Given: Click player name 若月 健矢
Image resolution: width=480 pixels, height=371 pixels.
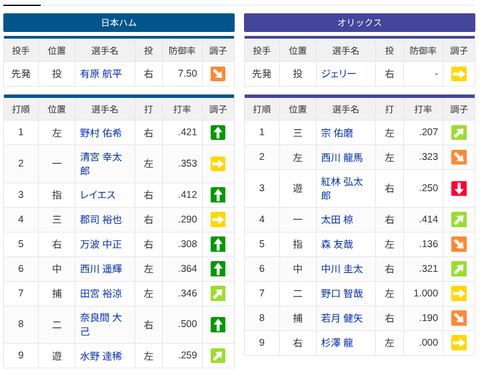Looking at the screenshot, I should click(x=342, y=318).
